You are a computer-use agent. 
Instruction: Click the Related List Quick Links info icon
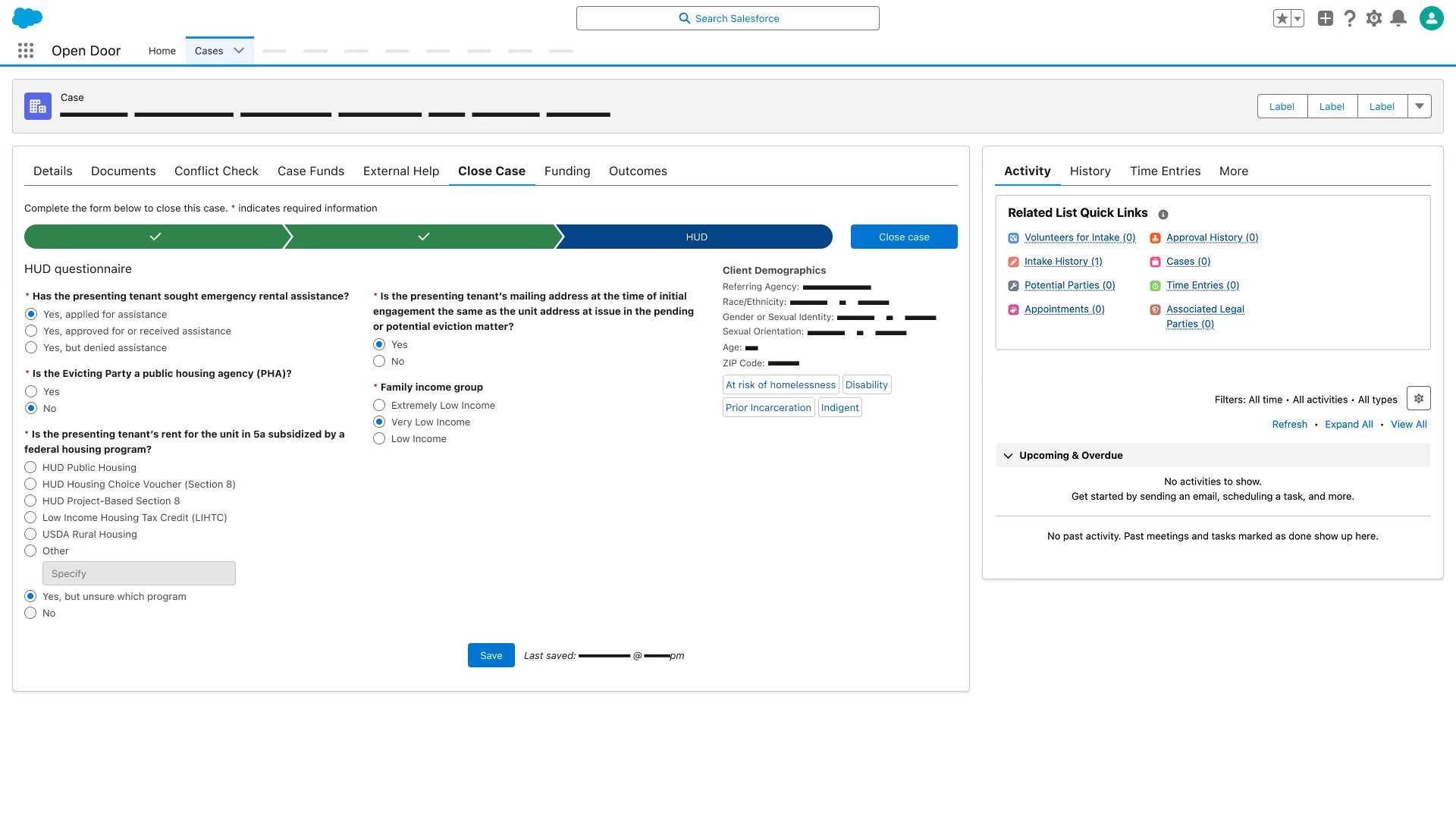point(1163,215)
